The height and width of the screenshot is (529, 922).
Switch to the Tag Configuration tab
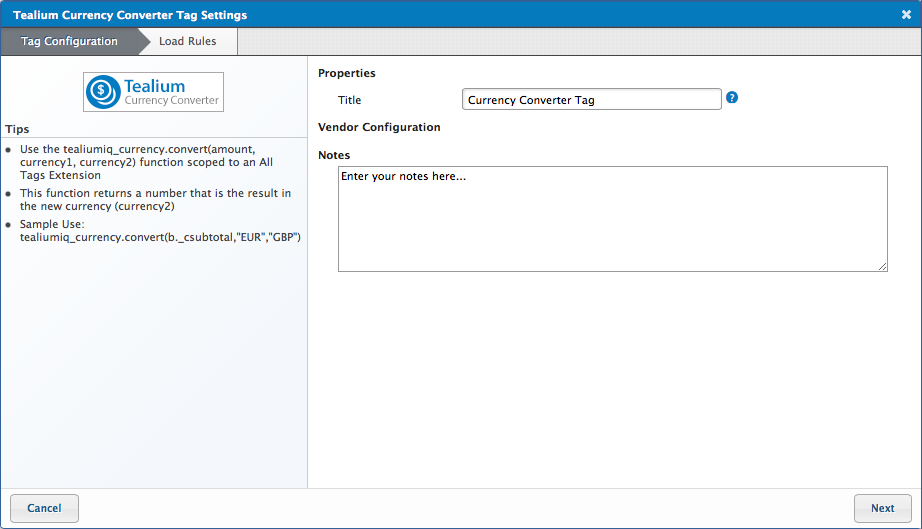tap(69, 42)
